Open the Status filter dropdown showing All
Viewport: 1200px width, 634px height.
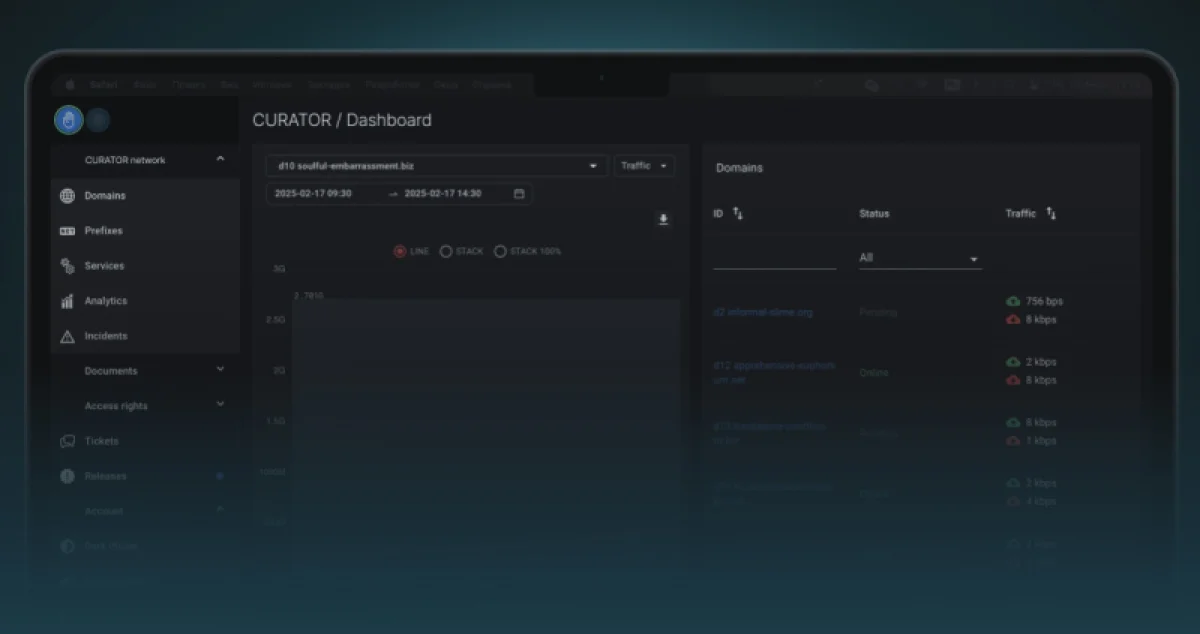click(x=920, y=258)
